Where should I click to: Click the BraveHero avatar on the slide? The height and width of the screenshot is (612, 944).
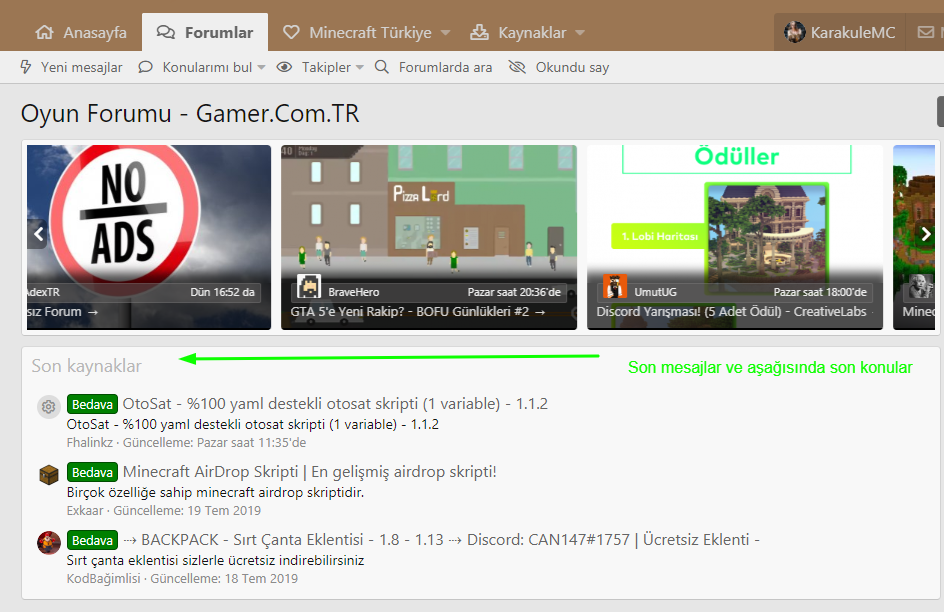pos(309,286)
